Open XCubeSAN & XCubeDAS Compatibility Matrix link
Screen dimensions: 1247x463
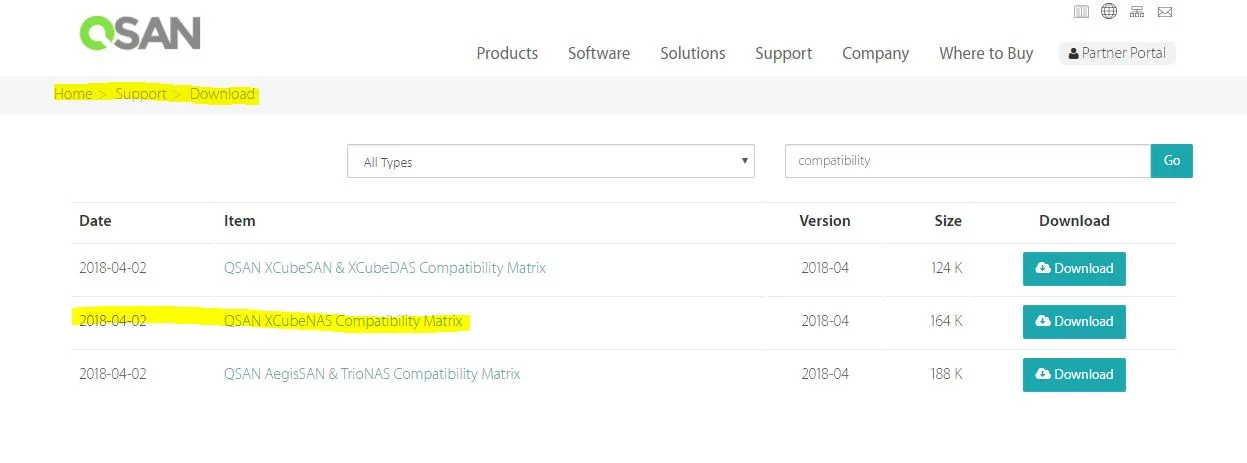click(385, 268)
